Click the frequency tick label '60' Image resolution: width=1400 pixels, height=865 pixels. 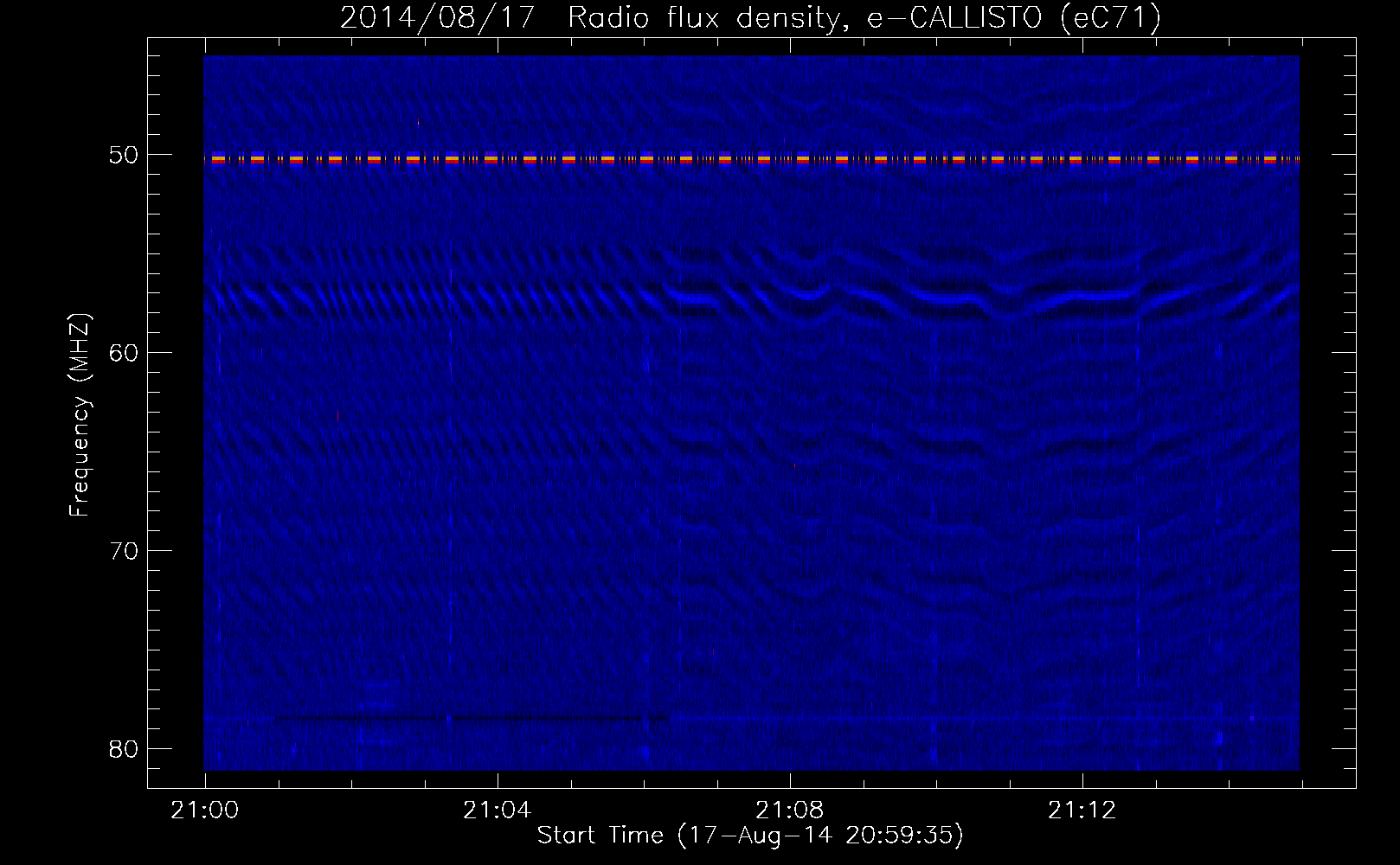coord(124,353)
